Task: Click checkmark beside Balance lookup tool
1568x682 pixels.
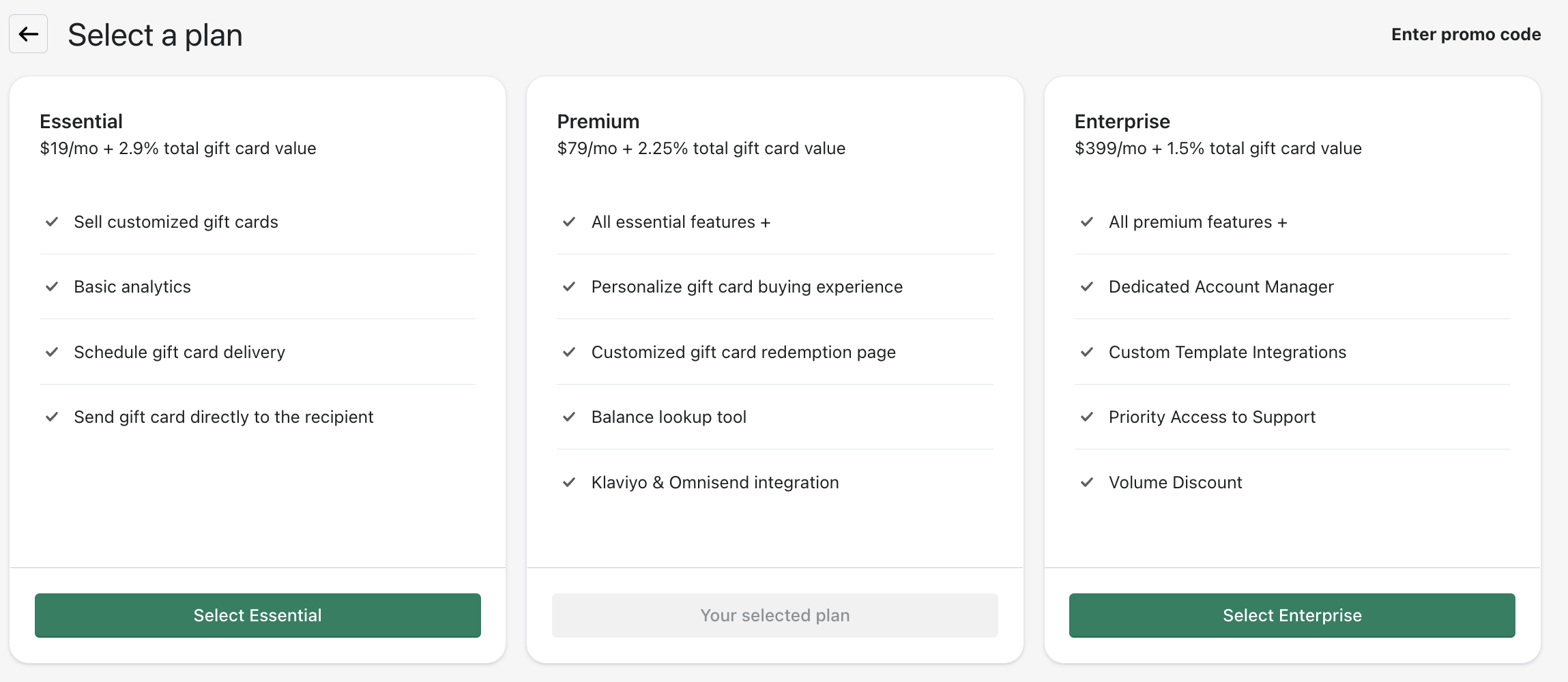Action: click(569, 417)
